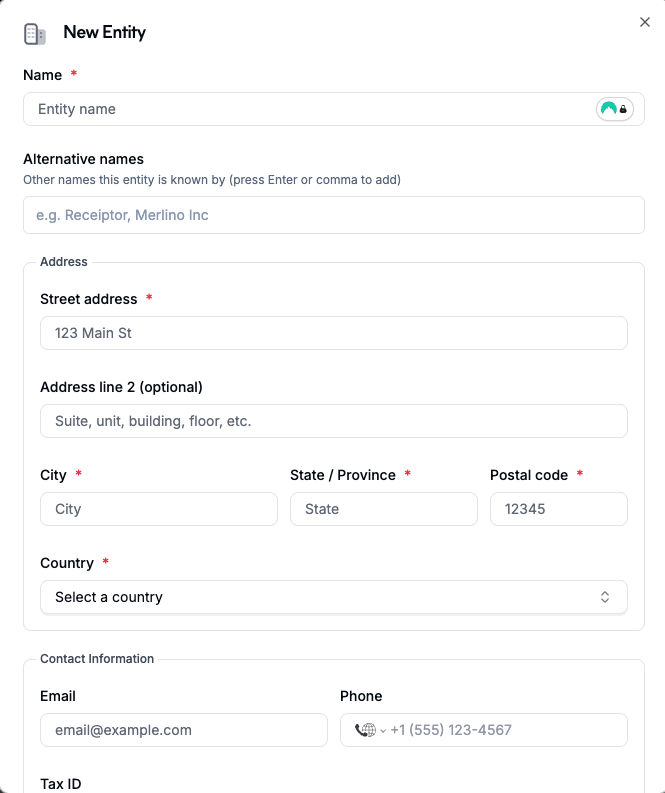Click the Street address label
The image size is (665, 793).
click(88, 299)
